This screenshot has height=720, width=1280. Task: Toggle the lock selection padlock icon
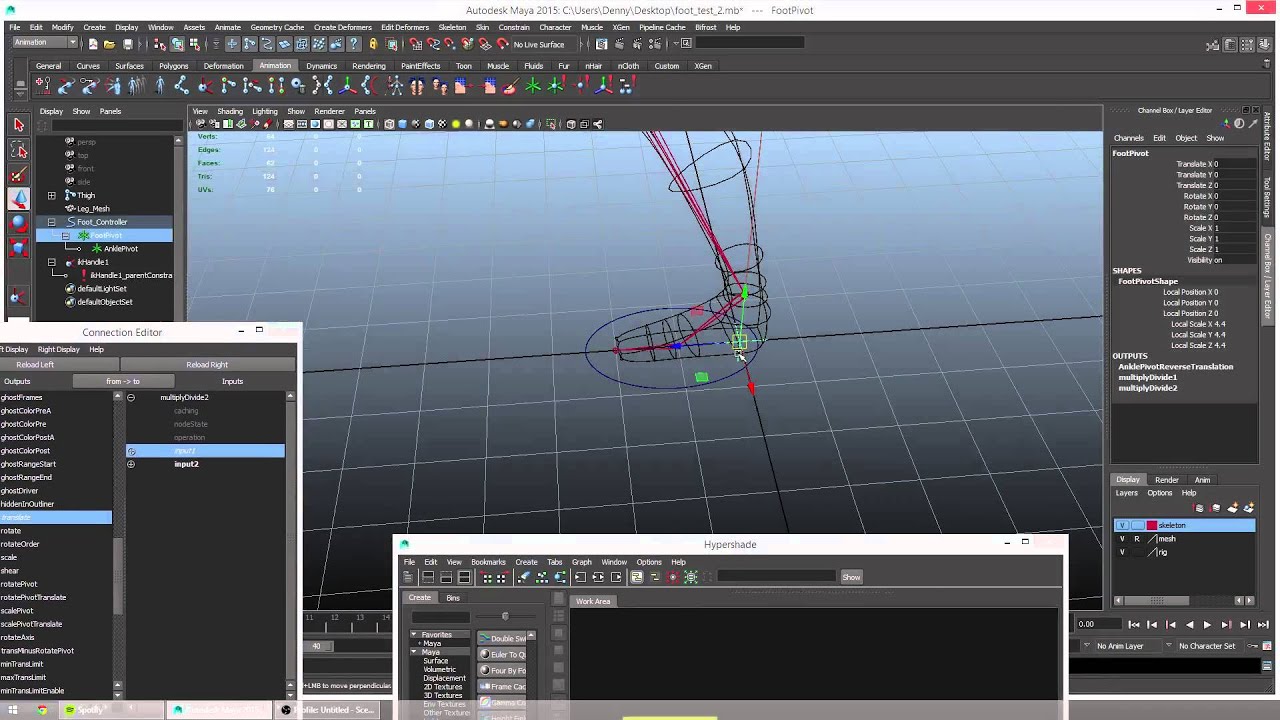tap(373, 44)
